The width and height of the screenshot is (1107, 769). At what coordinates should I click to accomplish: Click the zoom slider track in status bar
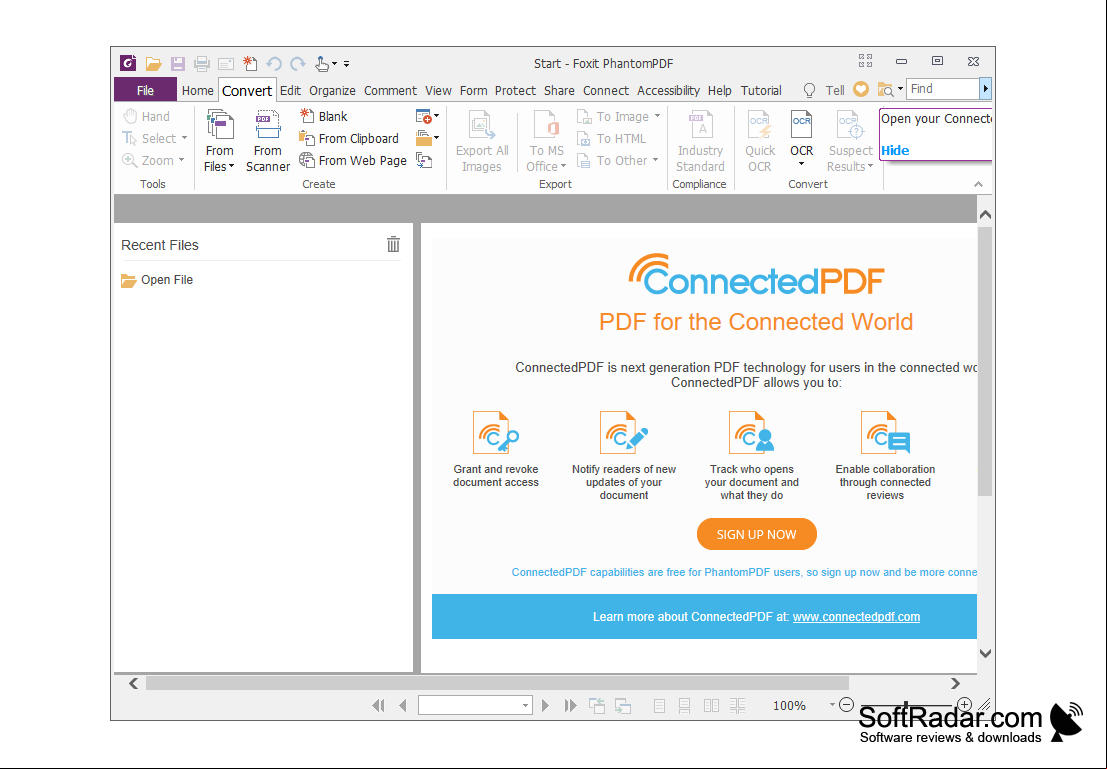[x=905, y=704]
